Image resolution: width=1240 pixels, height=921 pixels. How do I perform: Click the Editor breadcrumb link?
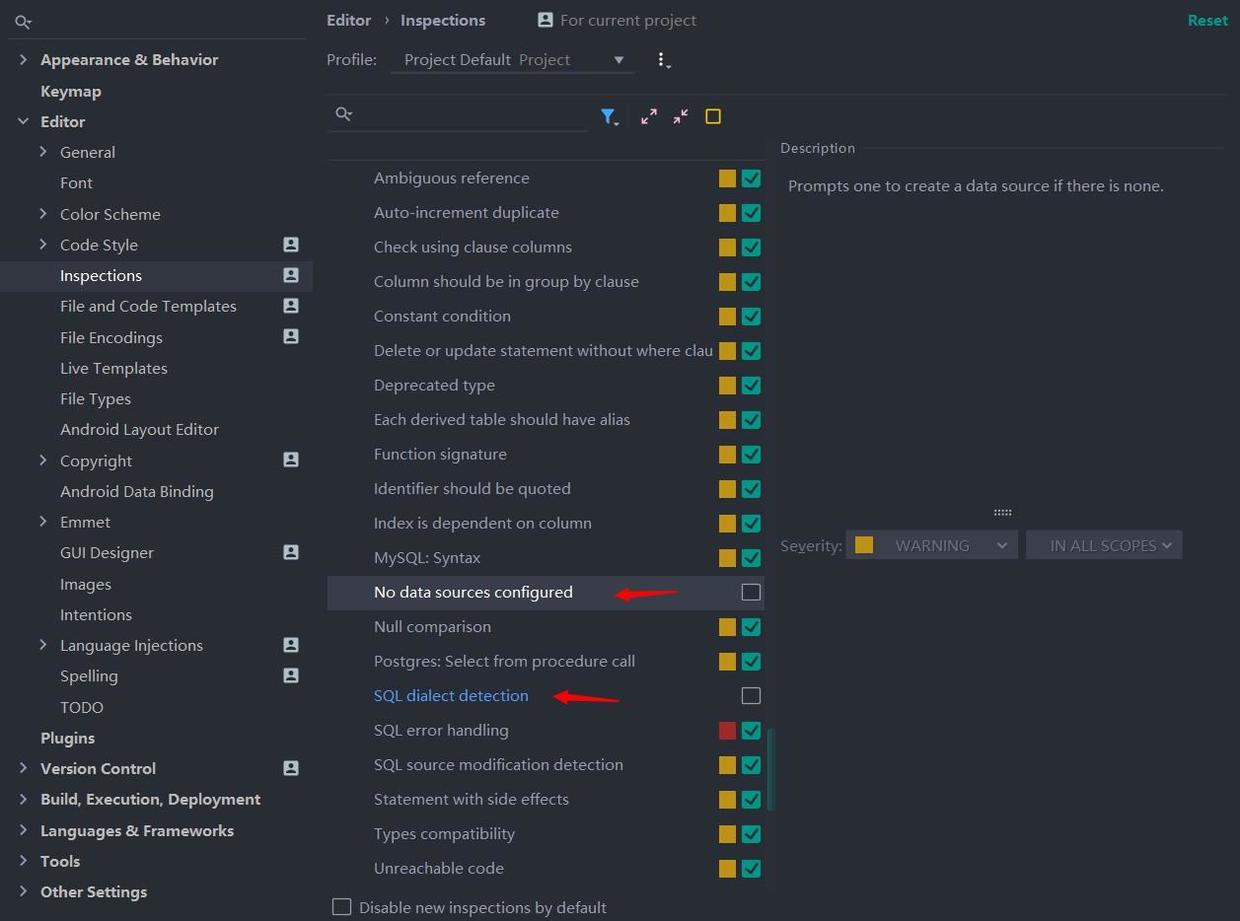[x=348, y=20]
